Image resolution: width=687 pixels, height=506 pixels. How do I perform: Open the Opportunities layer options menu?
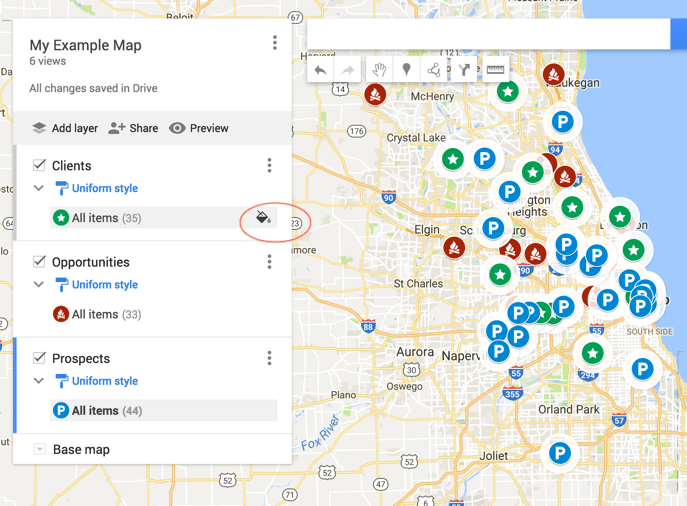click(x=269, y=262)
